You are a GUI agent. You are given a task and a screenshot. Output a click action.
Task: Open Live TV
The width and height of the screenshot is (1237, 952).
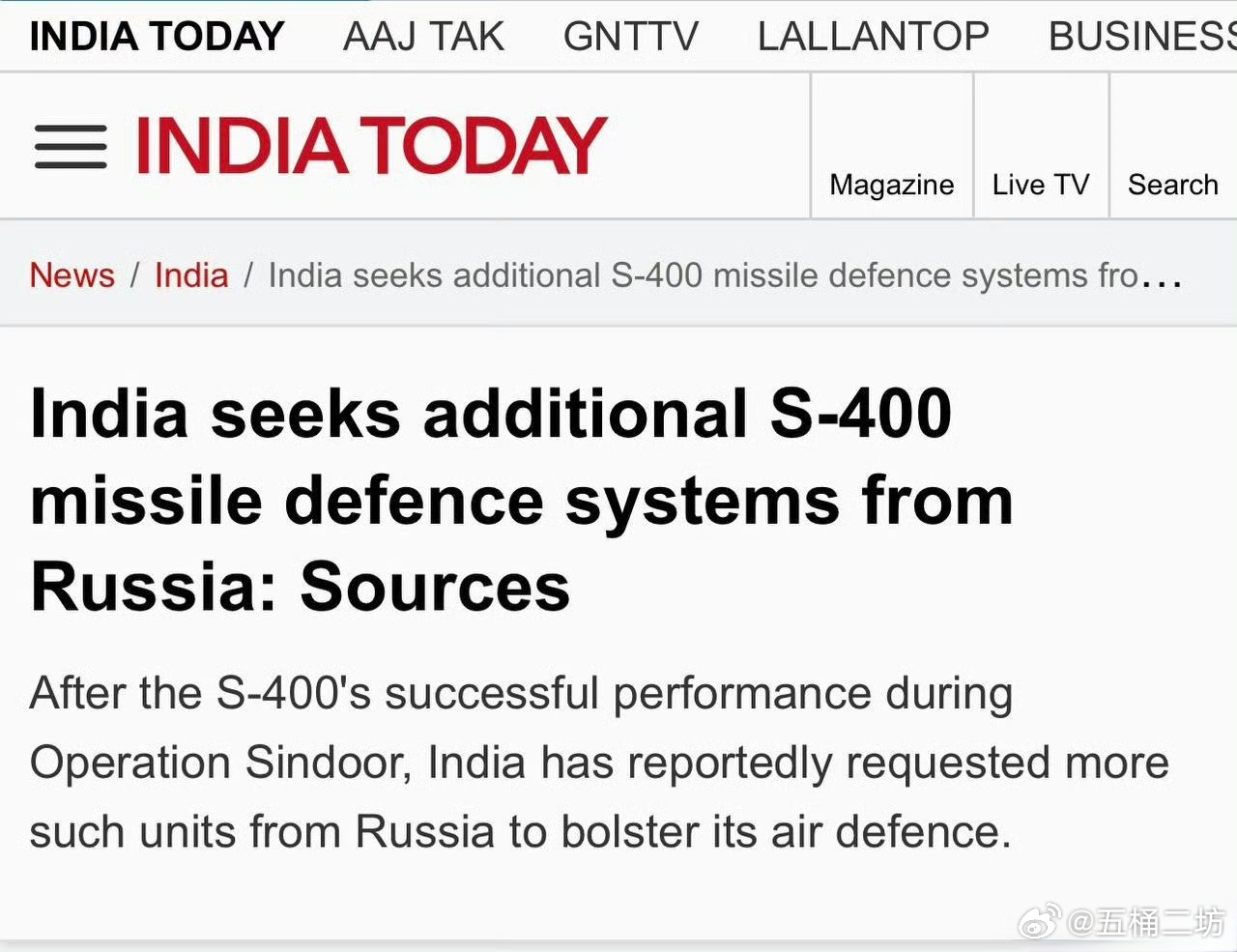[x=1041, y=185]
